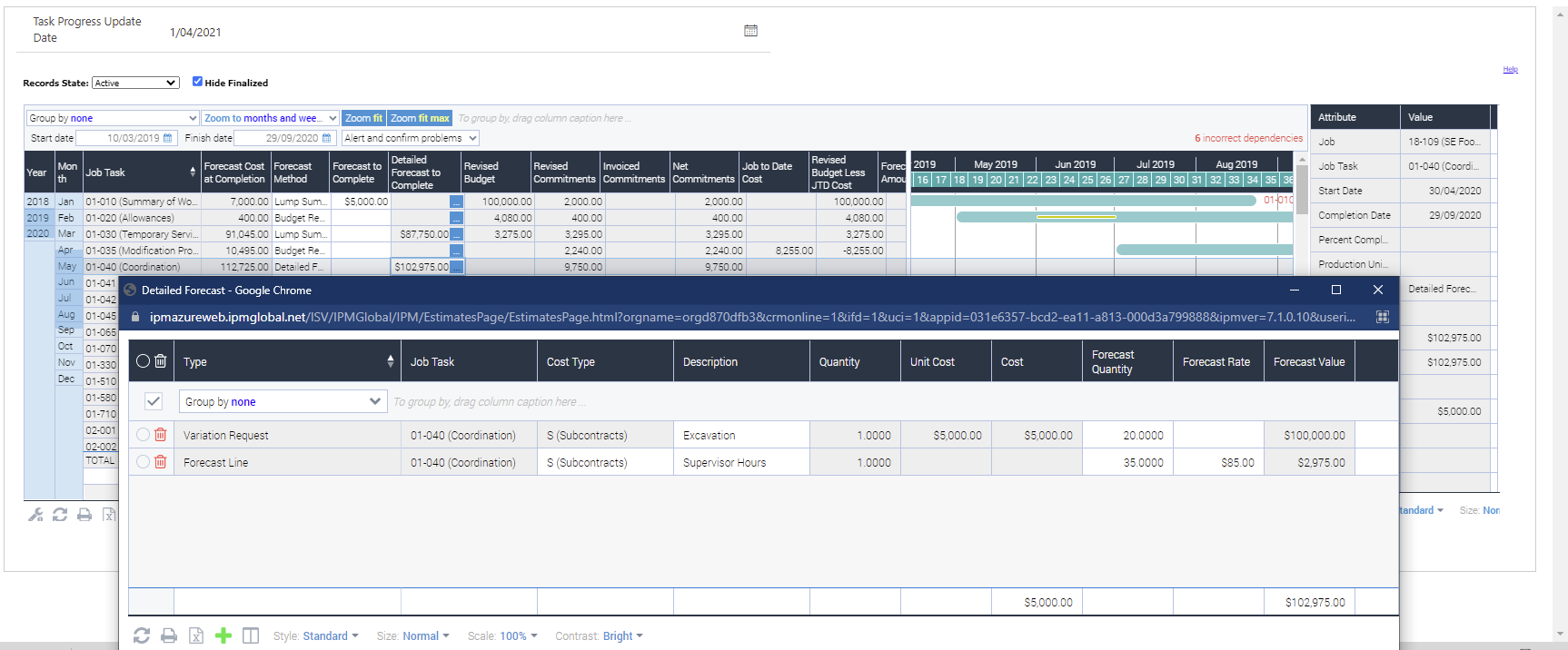Refresh the Detailed Forecast grid
1568x650 pixels.
coord(142,635)
